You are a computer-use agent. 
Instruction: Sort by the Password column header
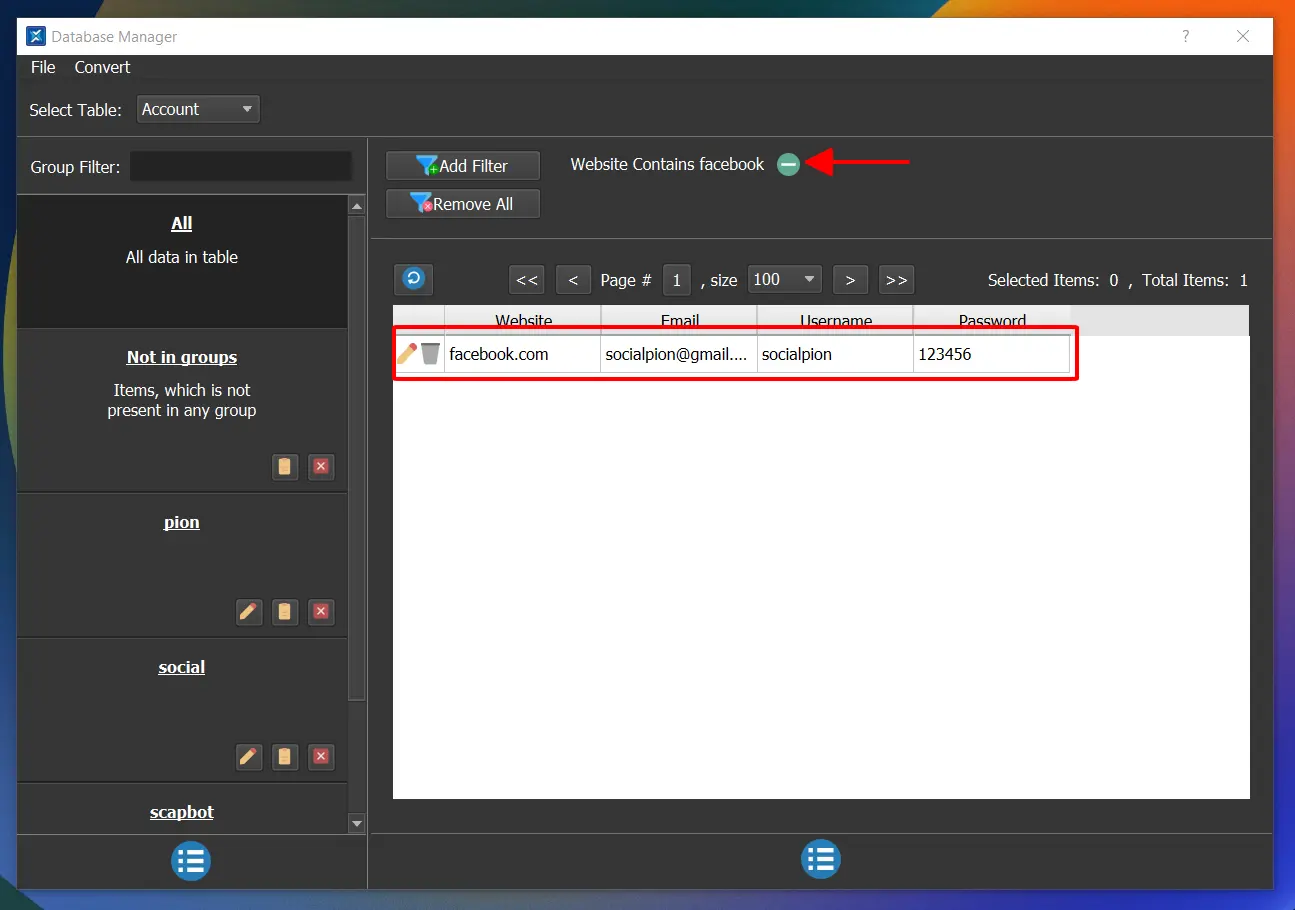click(992, 321)
